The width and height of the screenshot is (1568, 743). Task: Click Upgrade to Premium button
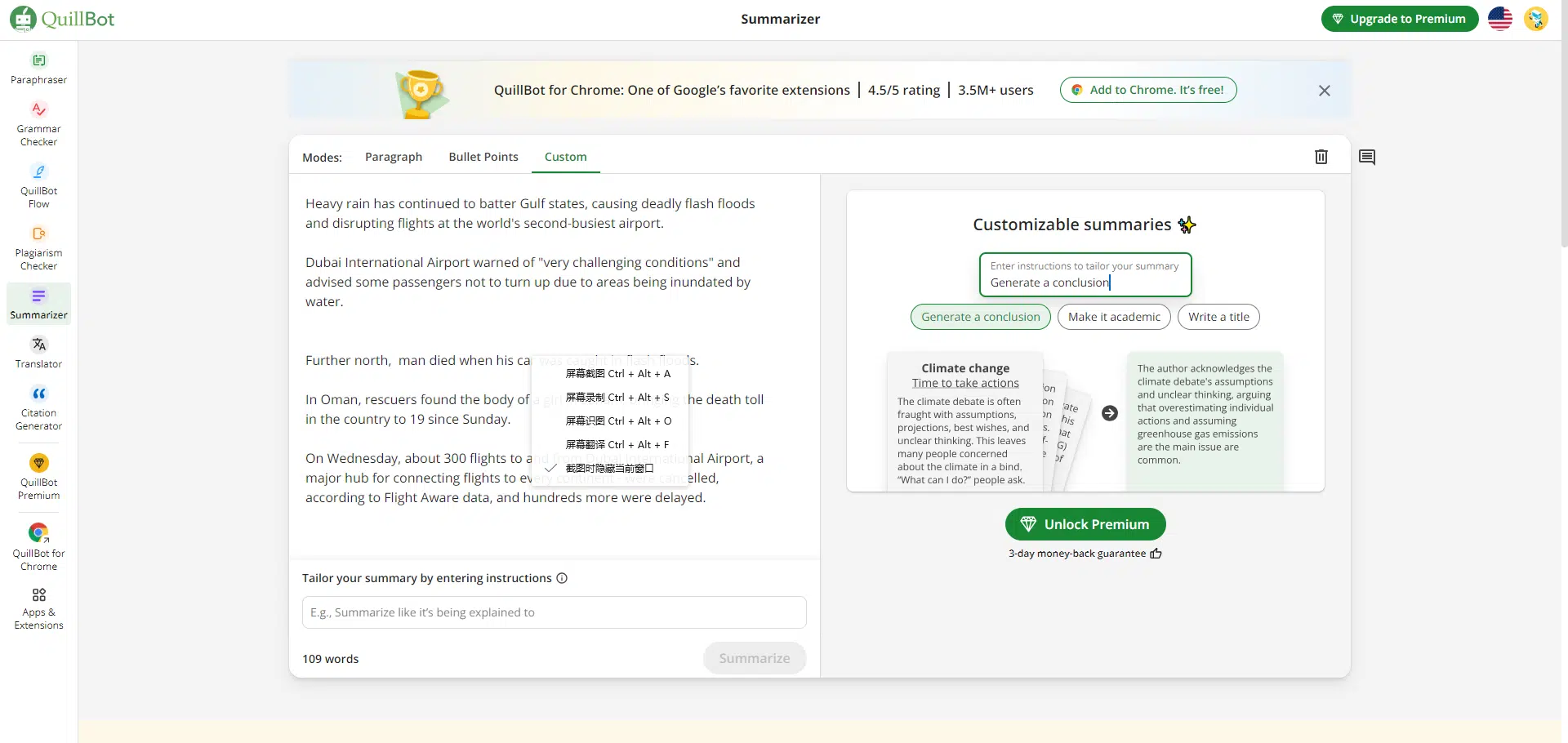pyautogui.click(x=1400, y=19)
